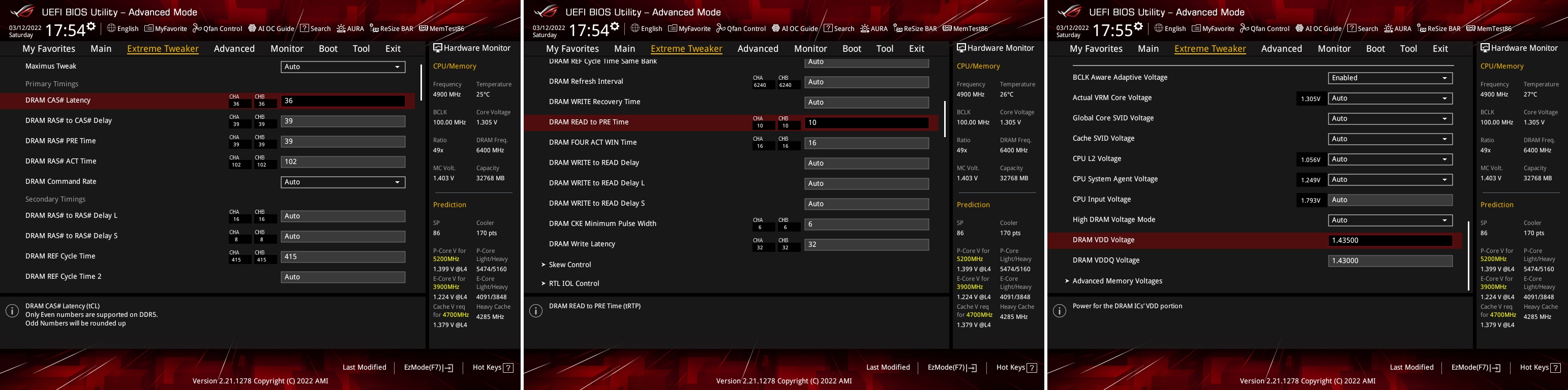
Task: Open AURA lighting settings in left screenshot
Action: [x=351, y=28]
